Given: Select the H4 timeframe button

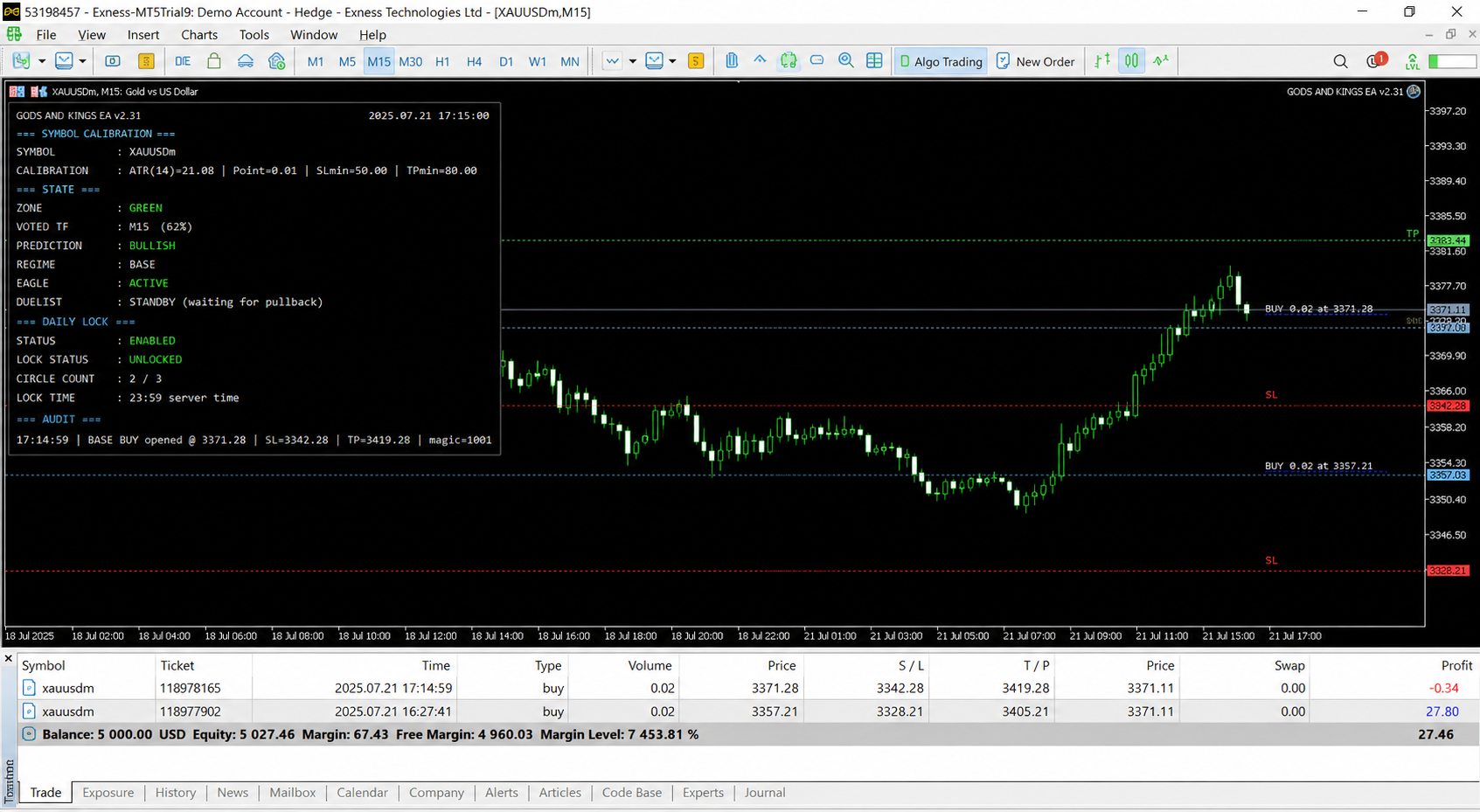Looking at the screenshot, I should 474,61.
